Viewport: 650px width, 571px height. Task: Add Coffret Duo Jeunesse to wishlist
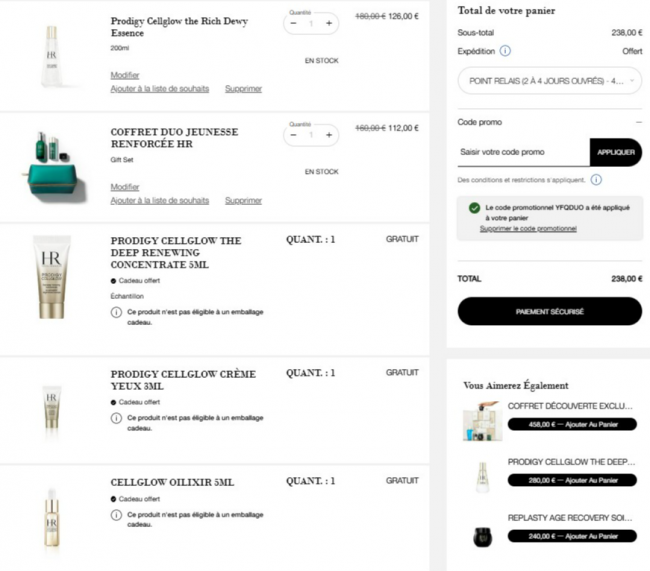pos(160,200)
